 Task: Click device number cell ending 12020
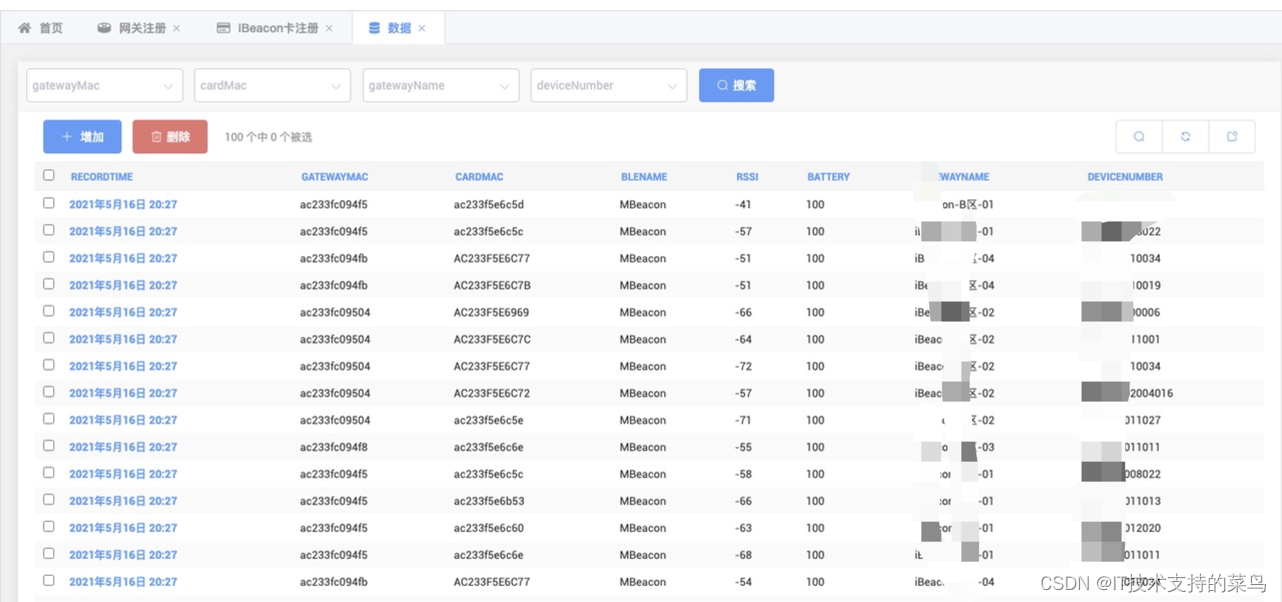pos(1143,528)
